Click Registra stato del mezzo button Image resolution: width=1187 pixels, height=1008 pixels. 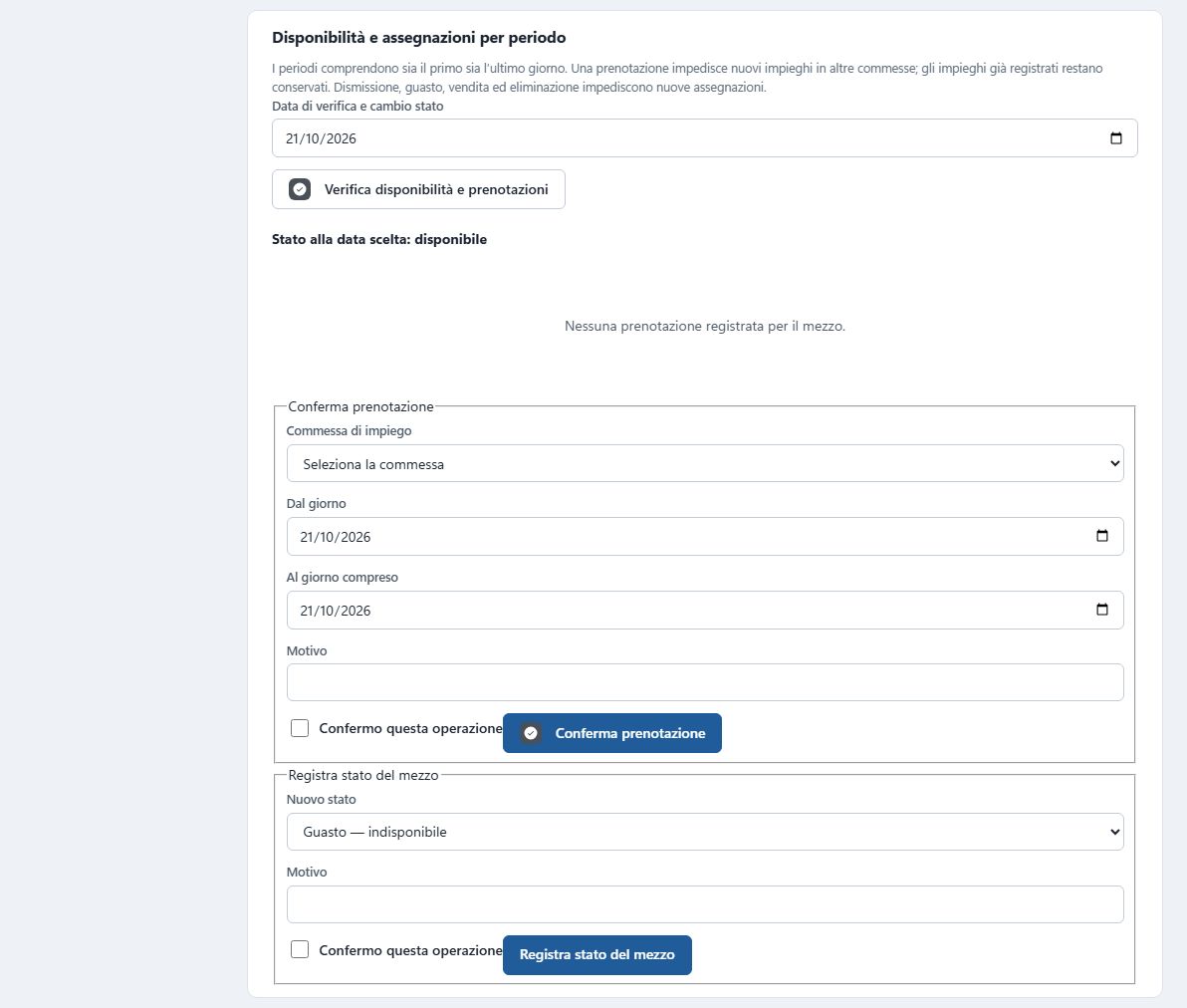pos(596,955)
